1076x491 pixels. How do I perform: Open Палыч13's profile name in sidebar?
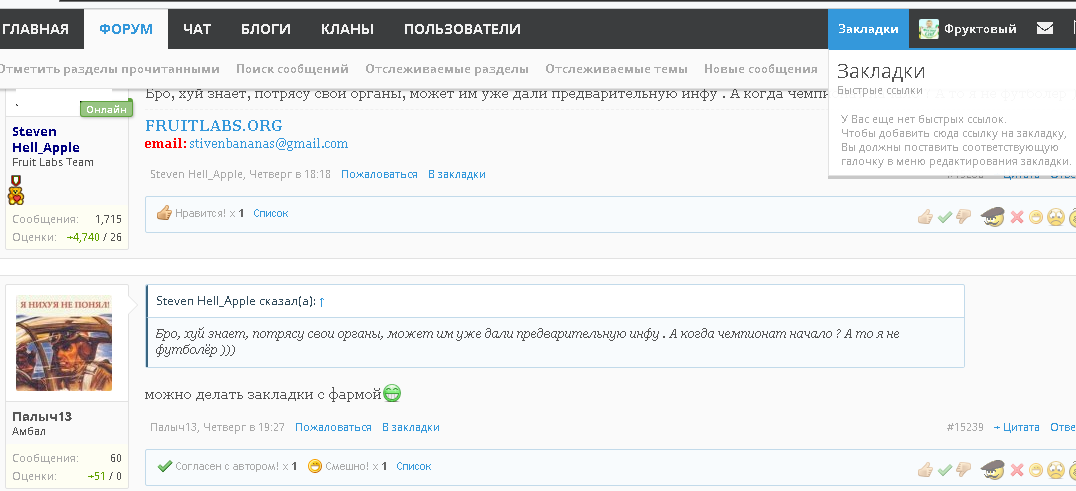click(x=42, y=416)
